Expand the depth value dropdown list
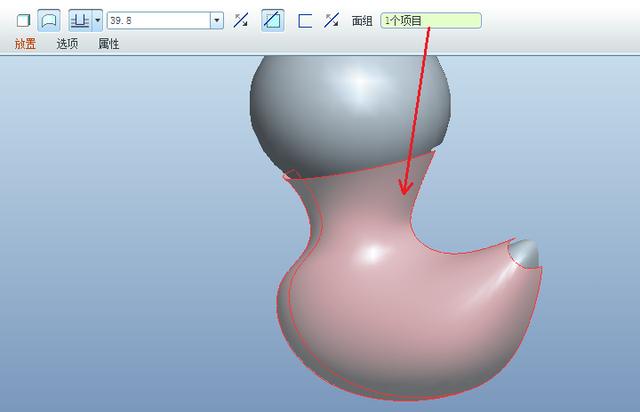The height and width of the screenshot is (412, 640). pos(217,20)
